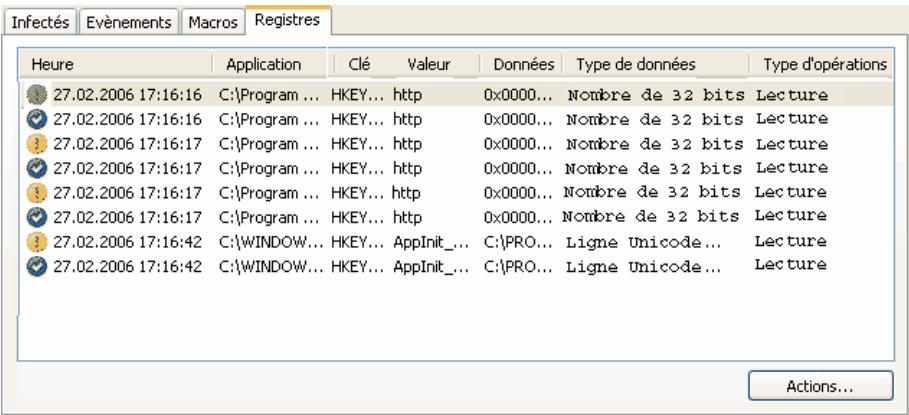Click http value in highlighted row
The width and height of the screenshot is (909, 415).
(x=408, y=96)
